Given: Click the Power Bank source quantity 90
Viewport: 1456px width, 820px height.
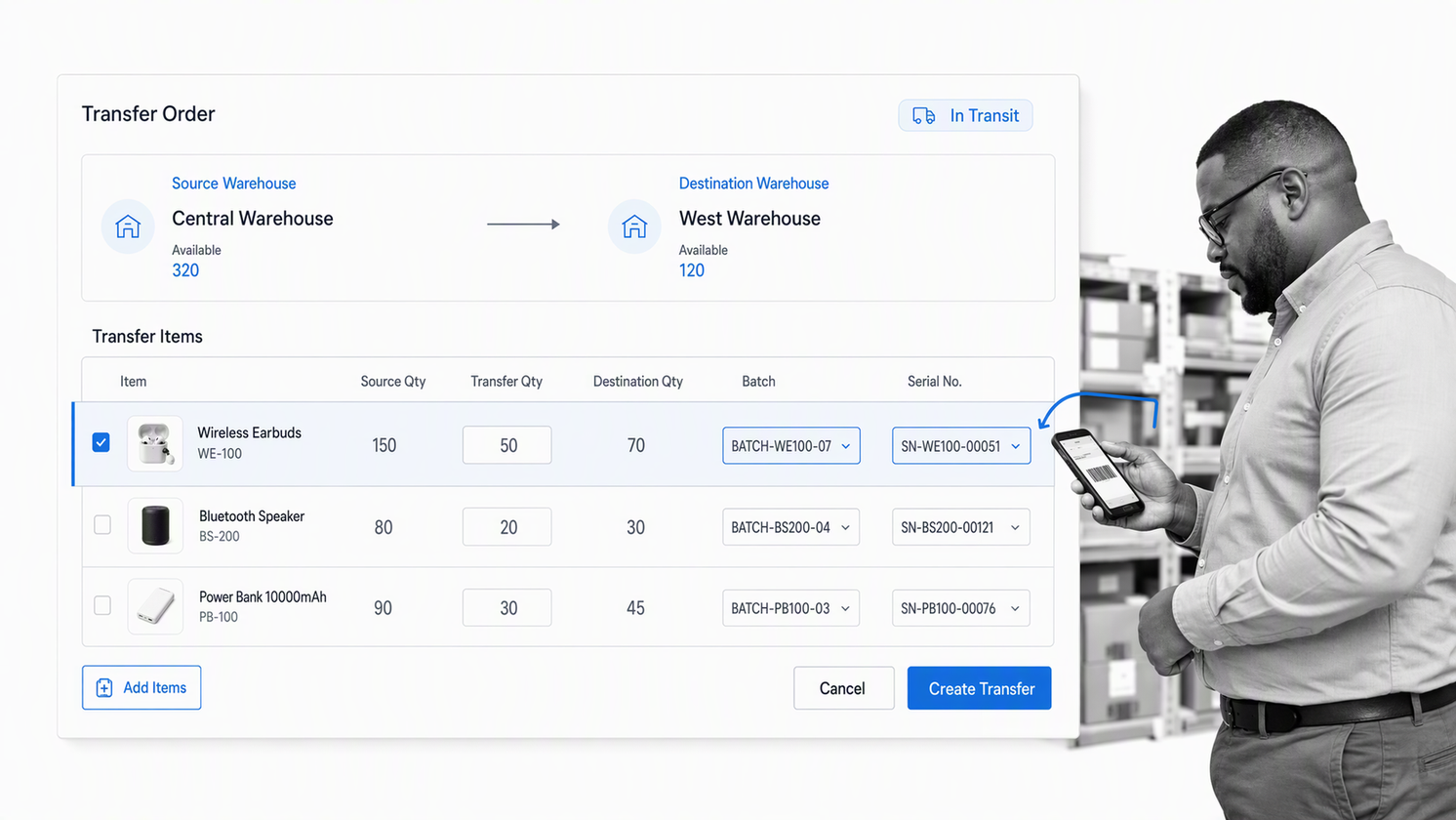Looking at the screenshot, I should point(383,608).
